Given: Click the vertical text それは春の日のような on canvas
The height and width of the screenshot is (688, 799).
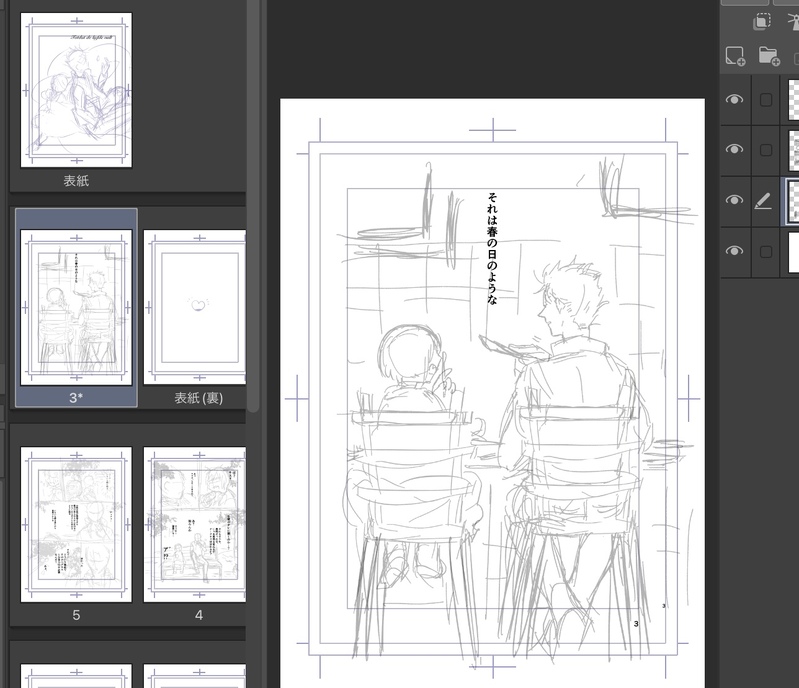Looking at the screenshot, I should click(492, 248).
